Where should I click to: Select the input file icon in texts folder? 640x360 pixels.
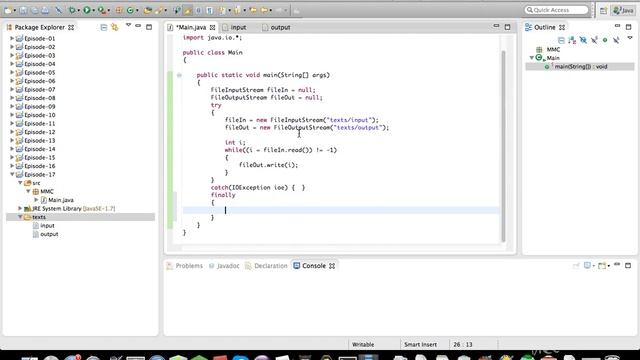coord(36,226)
